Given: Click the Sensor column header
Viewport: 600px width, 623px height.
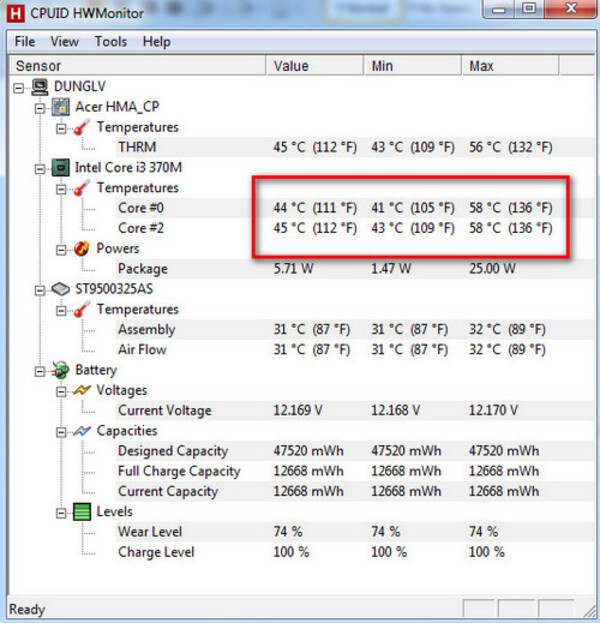Looking at the screenshot, I should pos(137,66).
